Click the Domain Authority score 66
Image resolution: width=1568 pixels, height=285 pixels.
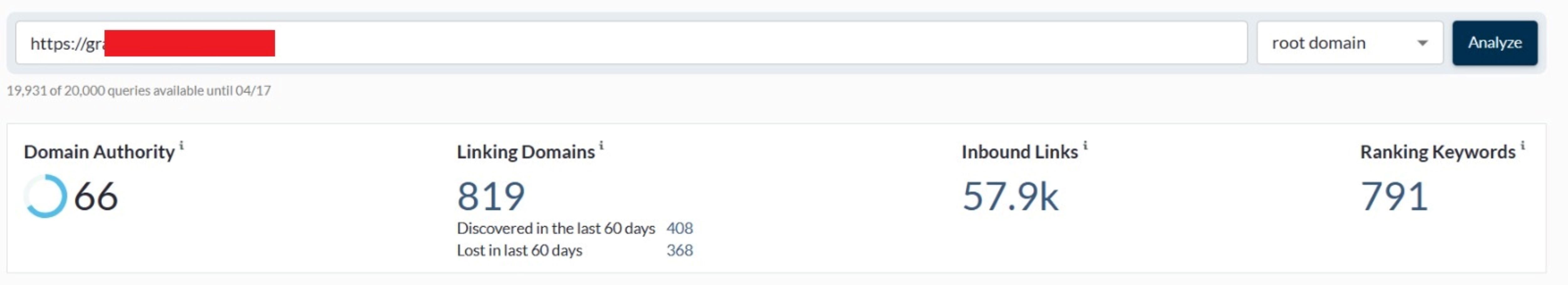96,196
